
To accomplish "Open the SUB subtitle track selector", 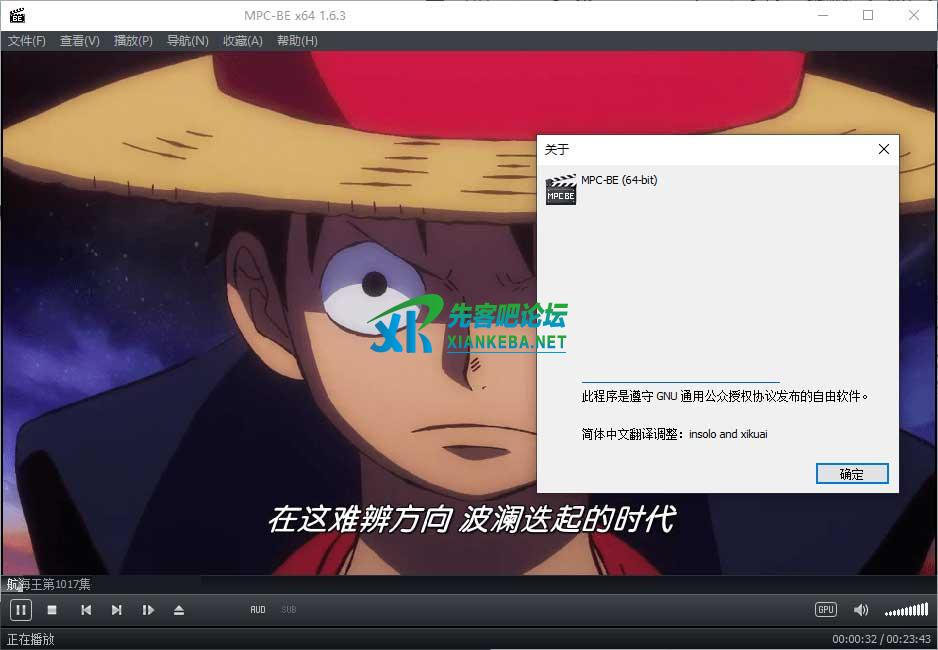I will tap(288, 610).
